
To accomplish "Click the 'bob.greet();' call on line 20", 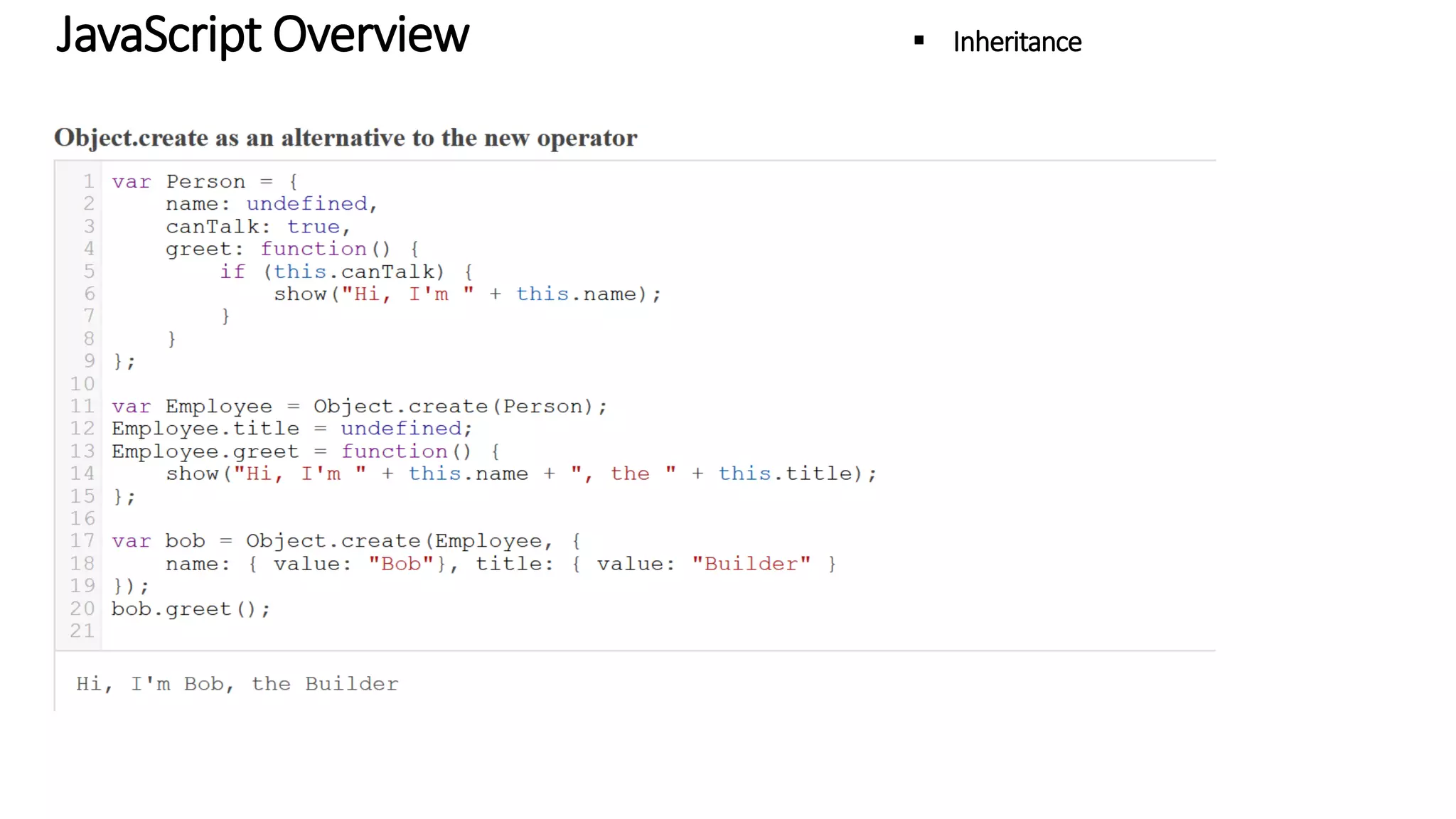I will (x=191, y=609).
